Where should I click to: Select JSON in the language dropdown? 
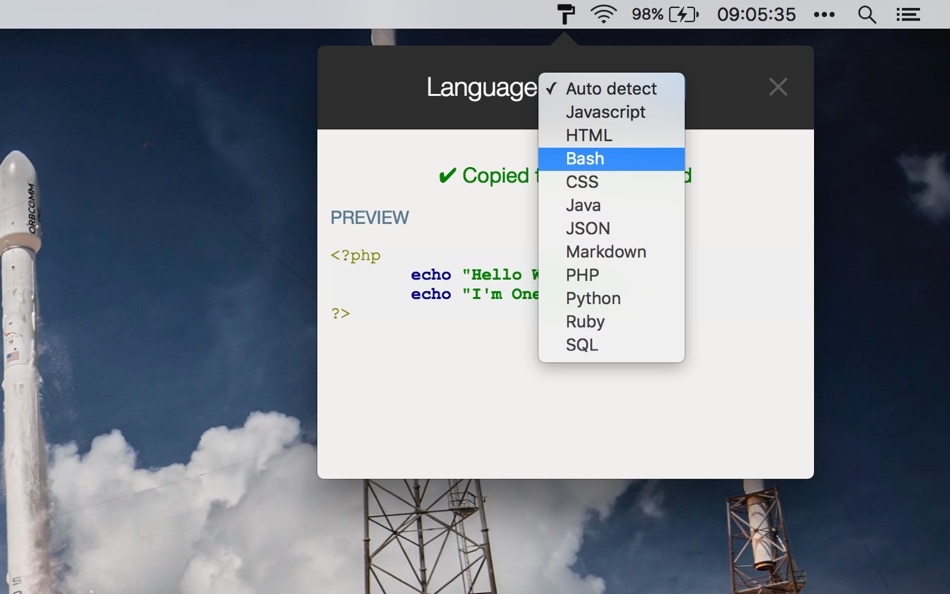click(611, 229)
